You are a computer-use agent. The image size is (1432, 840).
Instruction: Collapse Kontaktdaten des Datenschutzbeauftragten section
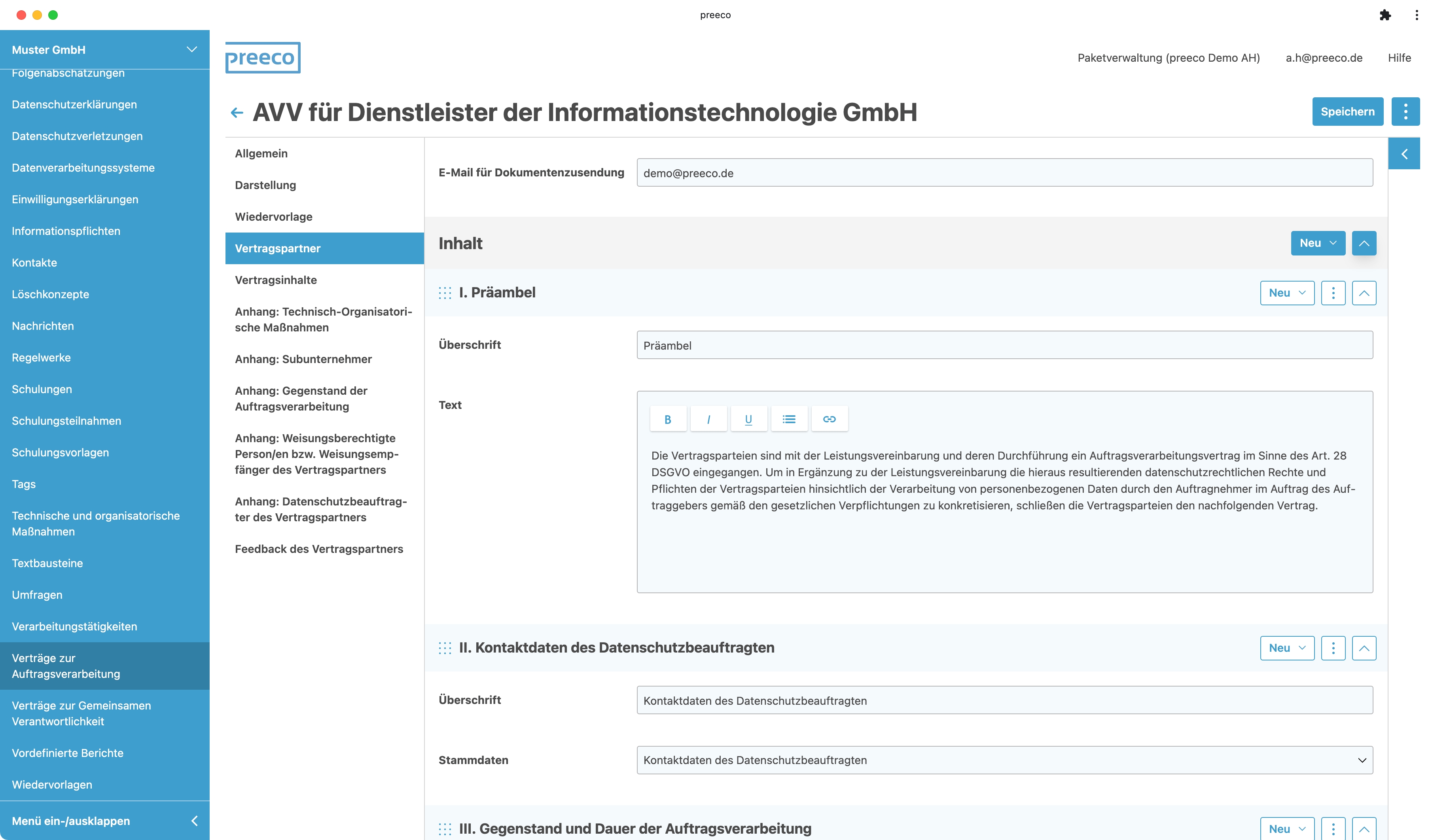pyautogui.click(x=1364, y=648)
